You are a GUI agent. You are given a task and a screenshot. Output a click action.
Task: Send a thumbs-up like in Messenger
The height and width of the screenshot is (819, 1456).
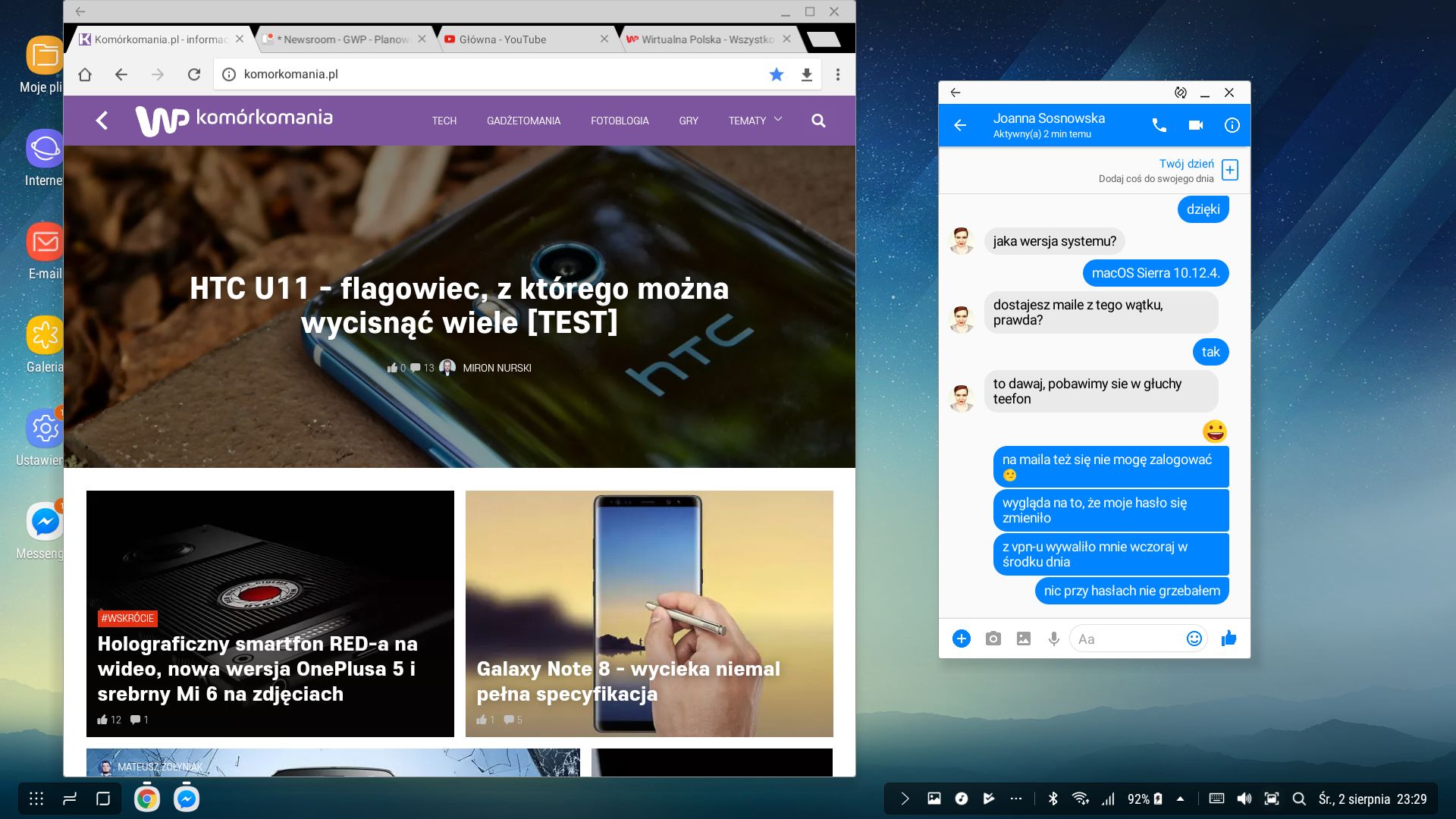click(1229, 639)
